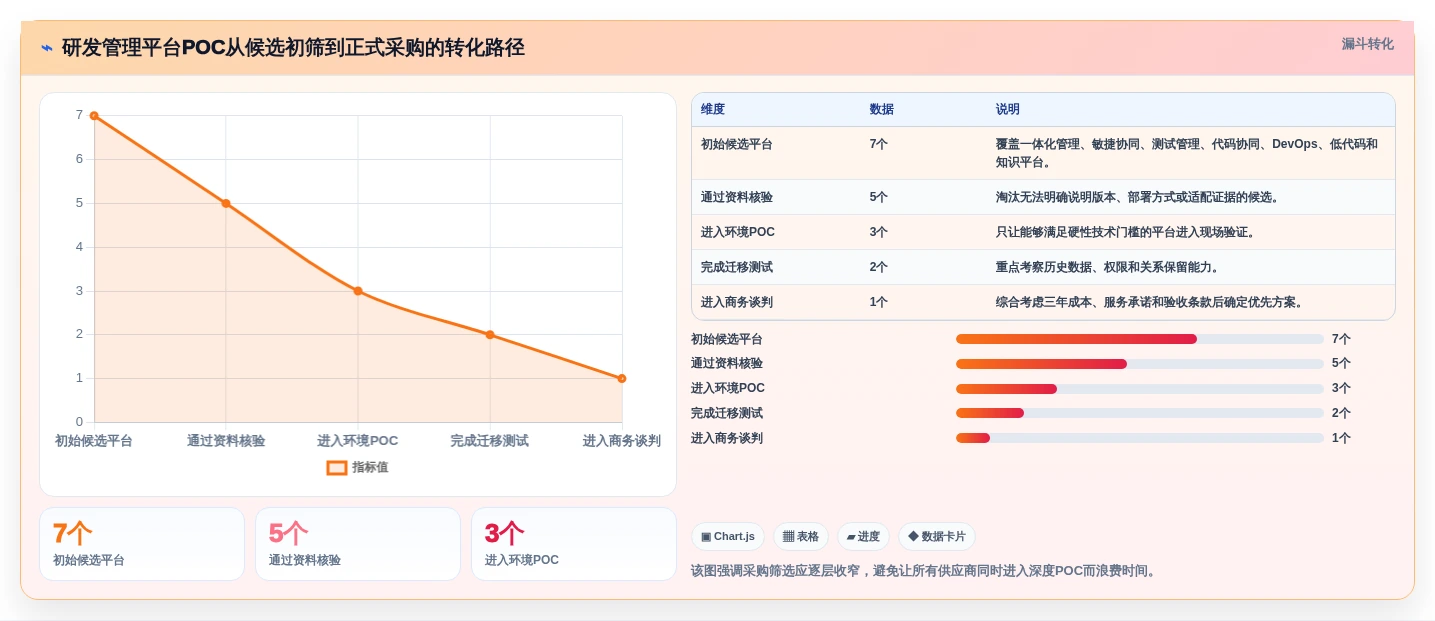Viewport: 1435px width, 621px height.
Task: Toggle the 指标值 chart legend item
Action: tap(357, 467)
